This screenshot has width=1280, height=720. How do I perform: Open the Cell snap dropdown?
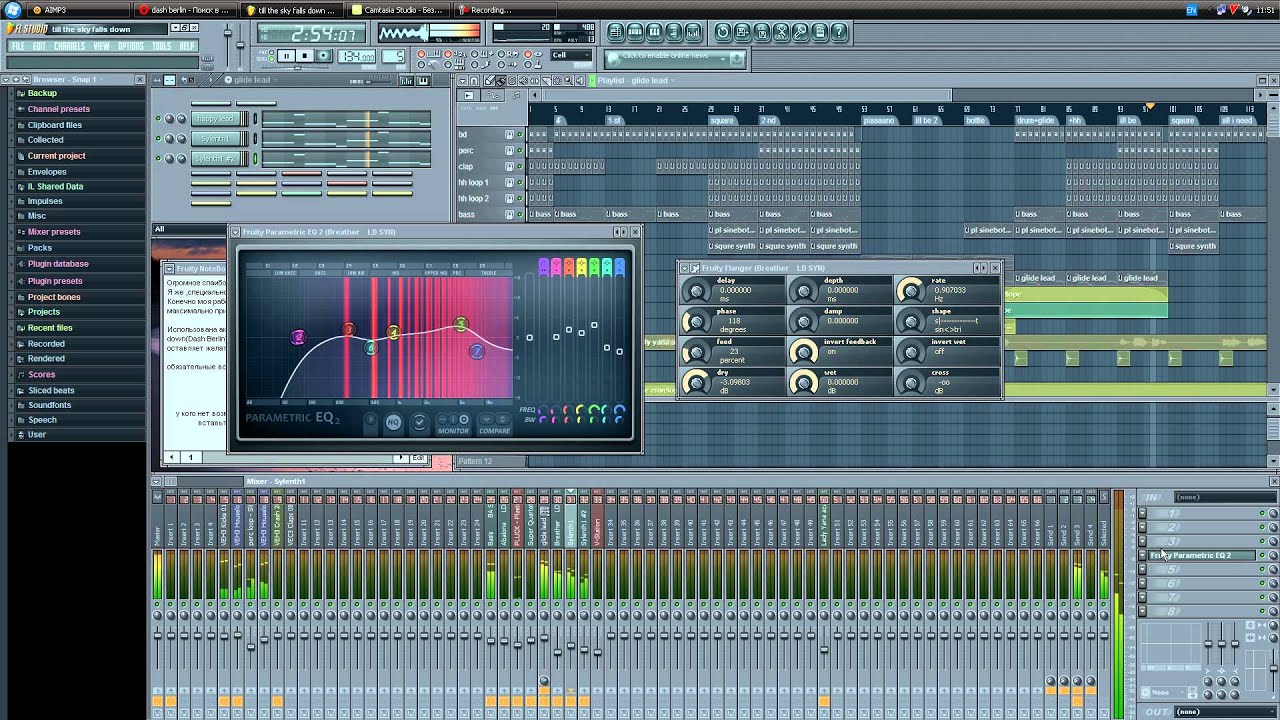(x=572, y=55)
